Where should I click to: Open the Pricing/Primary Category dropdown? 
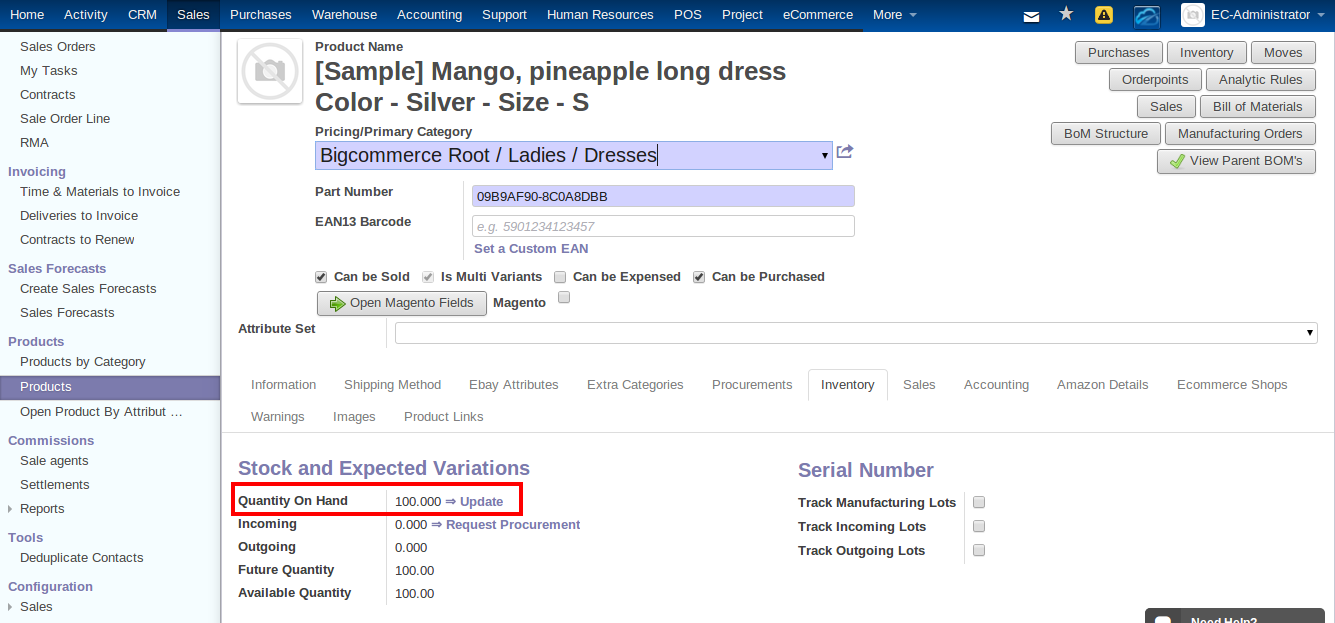pyautogui.click(x=824, y=156)
